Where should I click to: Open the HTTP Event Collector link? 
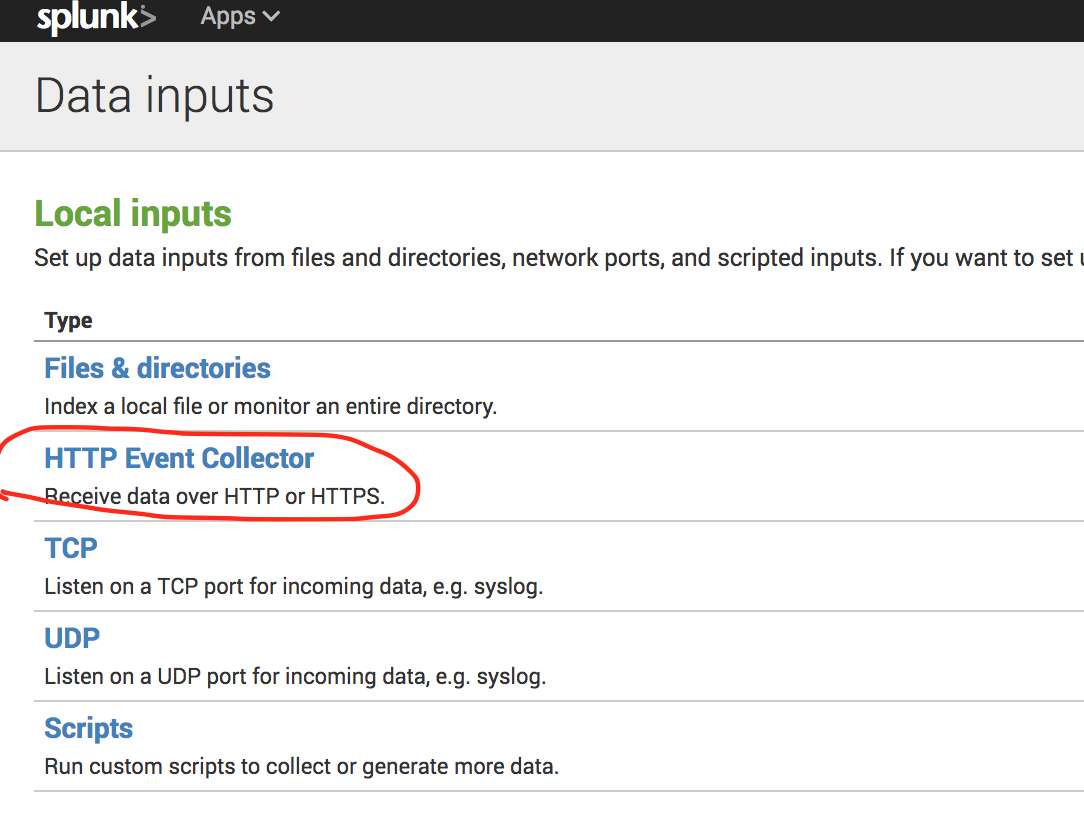(179, 458)
